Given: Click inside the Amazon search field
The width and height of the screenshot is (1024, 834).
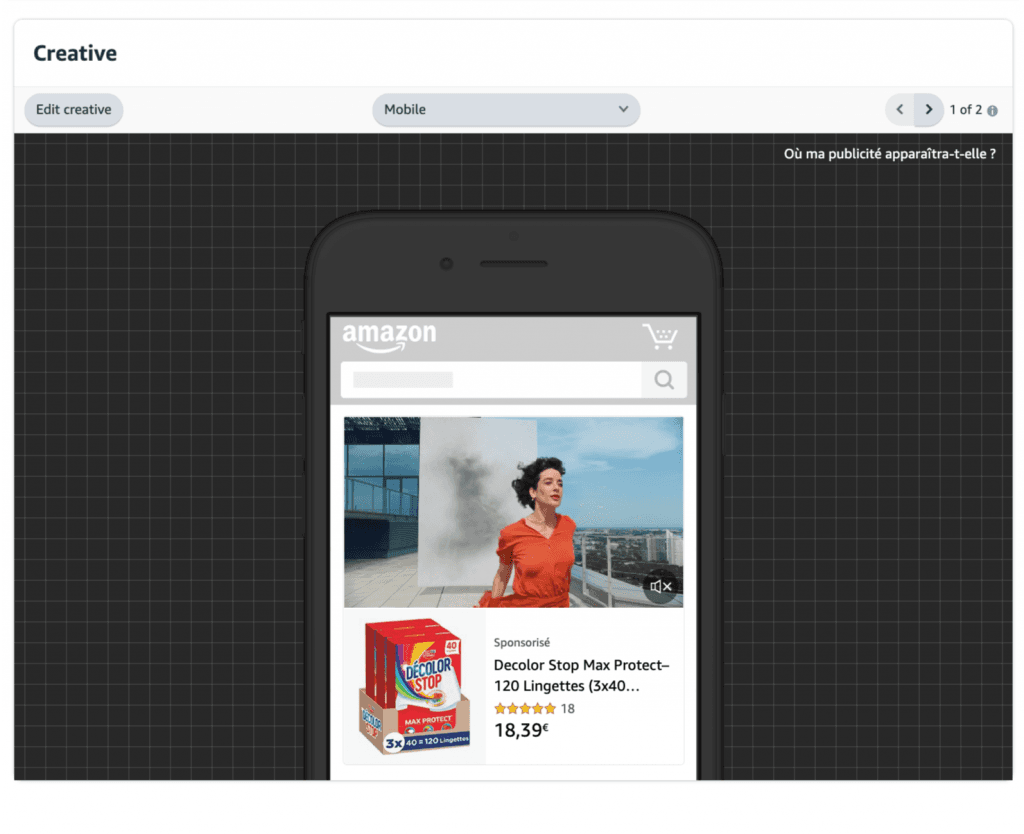Looking at the screenshot, I should point(490,380).
